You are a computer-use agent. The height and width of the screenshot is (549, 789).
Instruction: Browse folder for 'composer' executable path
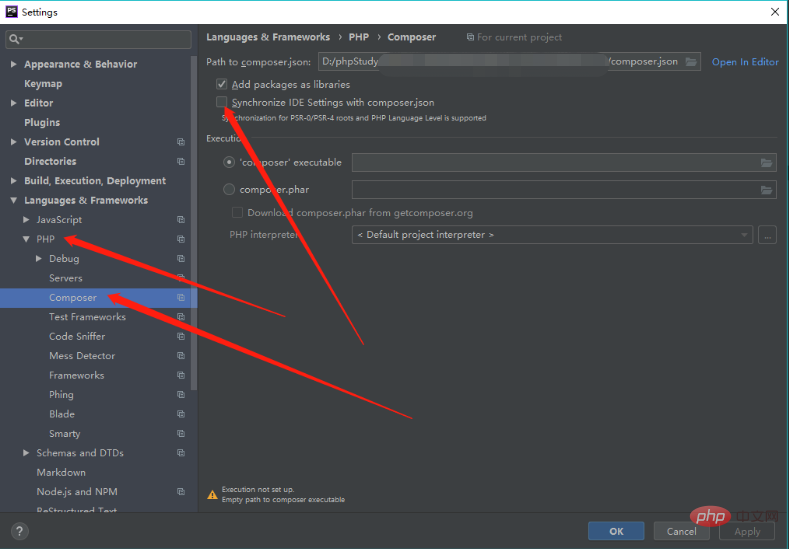point(766,163)
